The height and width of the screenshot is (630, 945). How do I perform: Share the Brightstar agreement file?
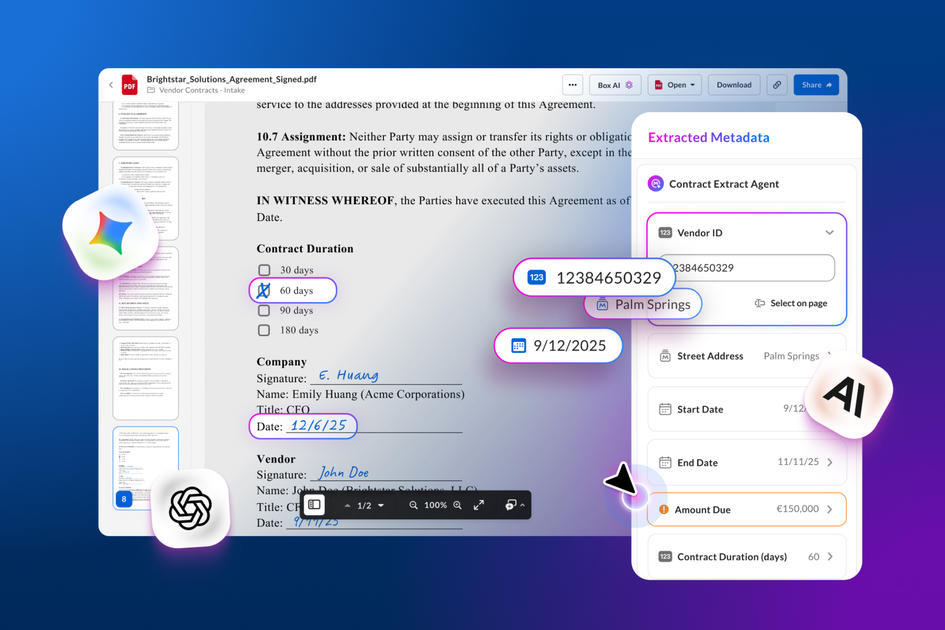[x=816, y=85]
